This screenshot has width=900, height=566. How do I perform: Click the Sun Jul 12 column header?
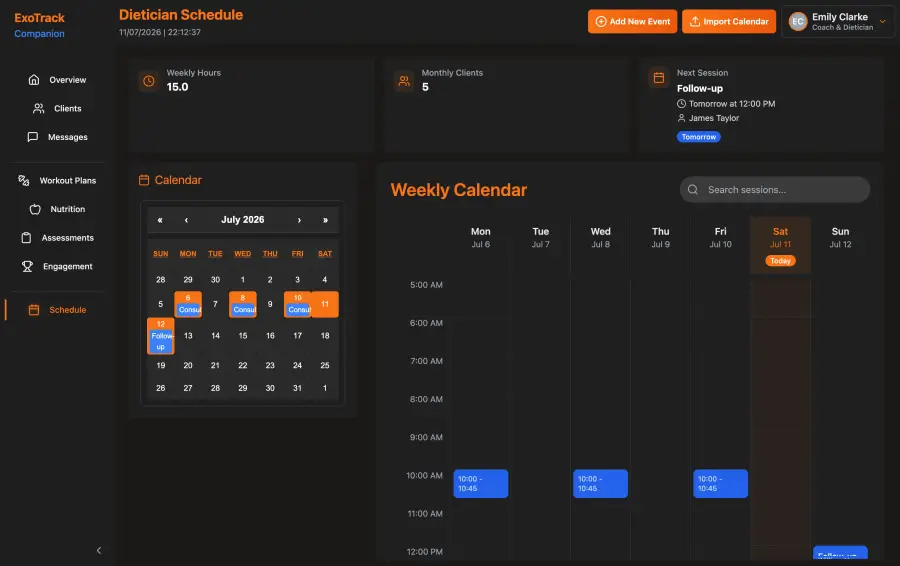[840, 238]
